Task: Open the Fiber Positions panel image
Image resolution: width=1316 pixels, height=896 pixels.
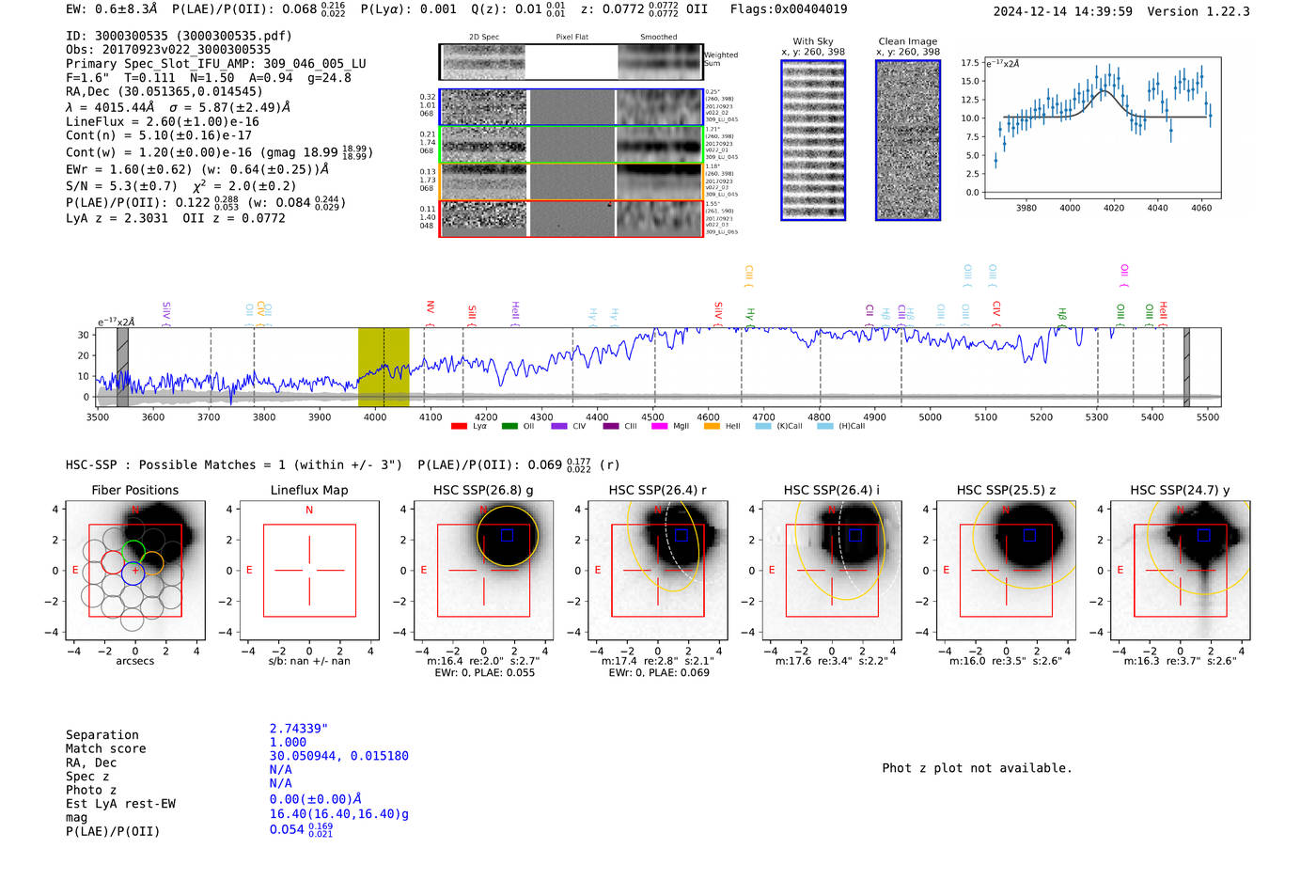Action: point(135,571)
